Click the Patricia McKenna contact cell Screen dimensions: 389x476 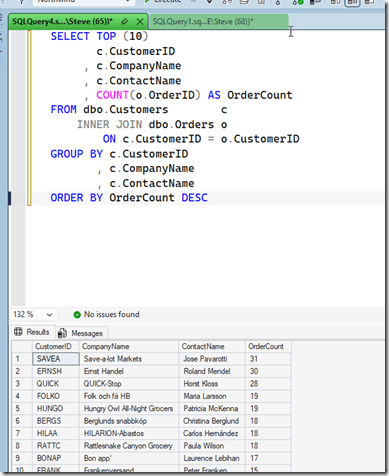pos(212,409)
